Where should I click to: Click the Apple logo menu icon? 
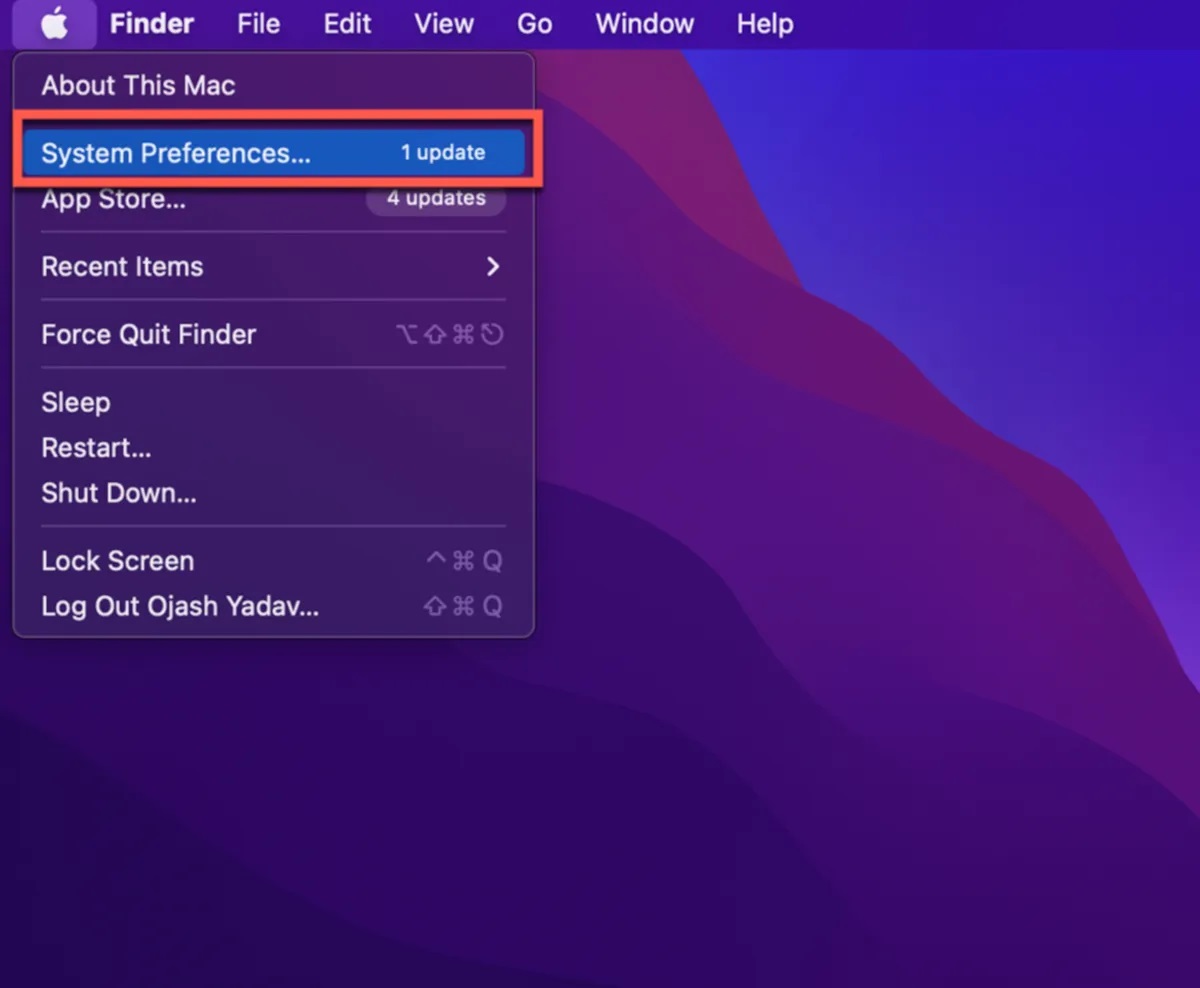54,23
